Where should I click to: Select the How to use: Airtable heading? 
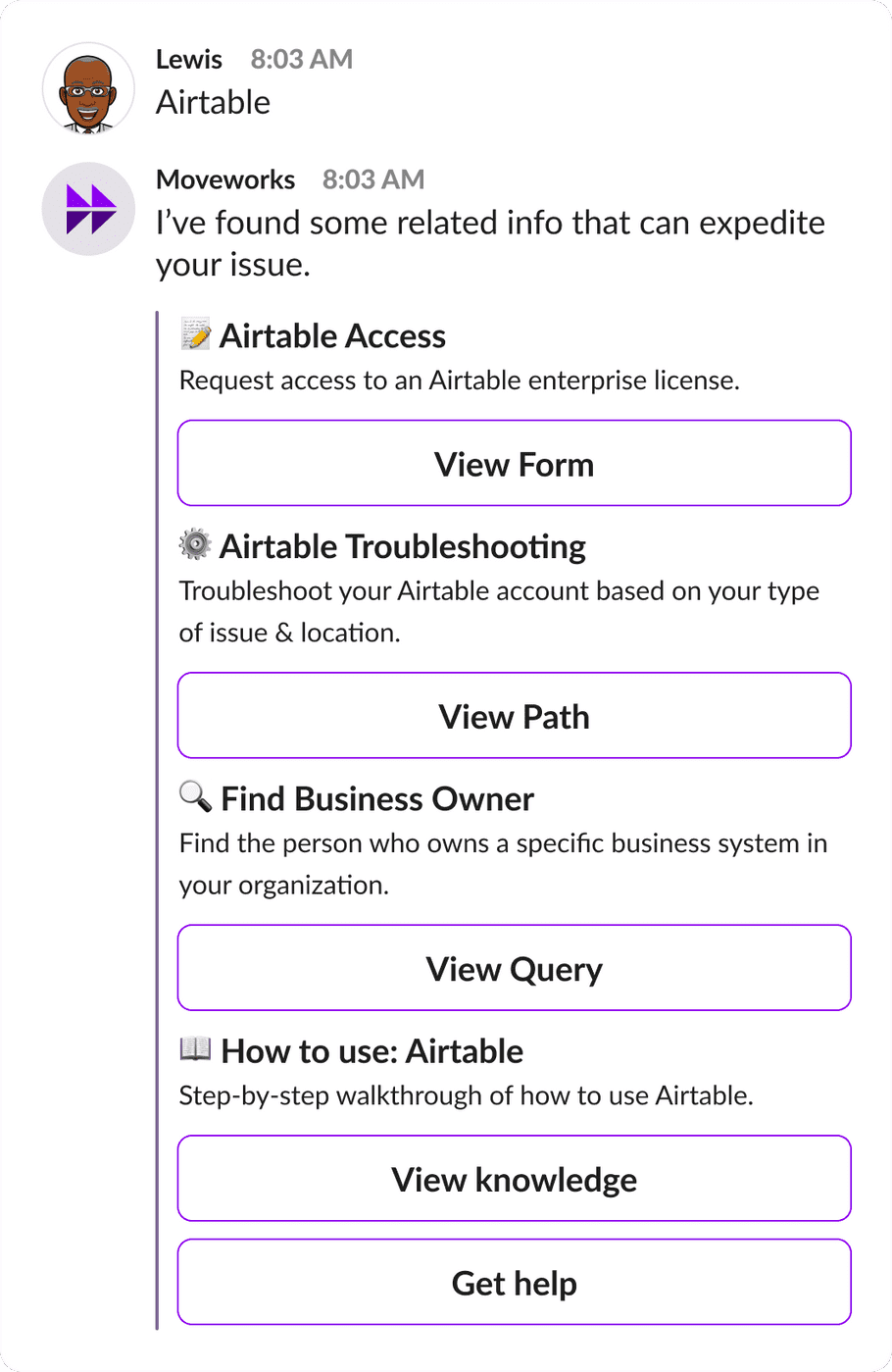(372, 1051)
